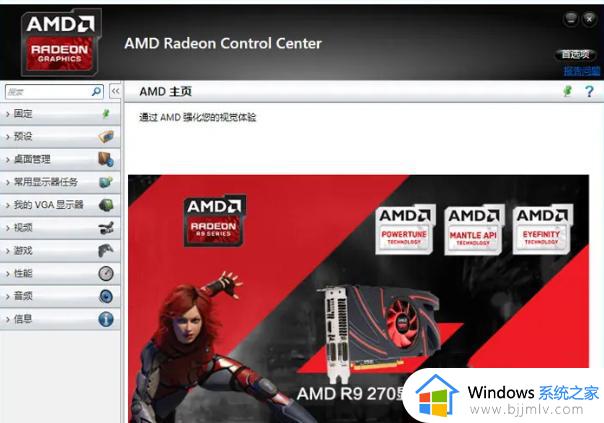The width and height of the screenshot is (604, 423).
Task: Click the AMD Eyefinity Technology badge
Action: click(x=542, y=230)
